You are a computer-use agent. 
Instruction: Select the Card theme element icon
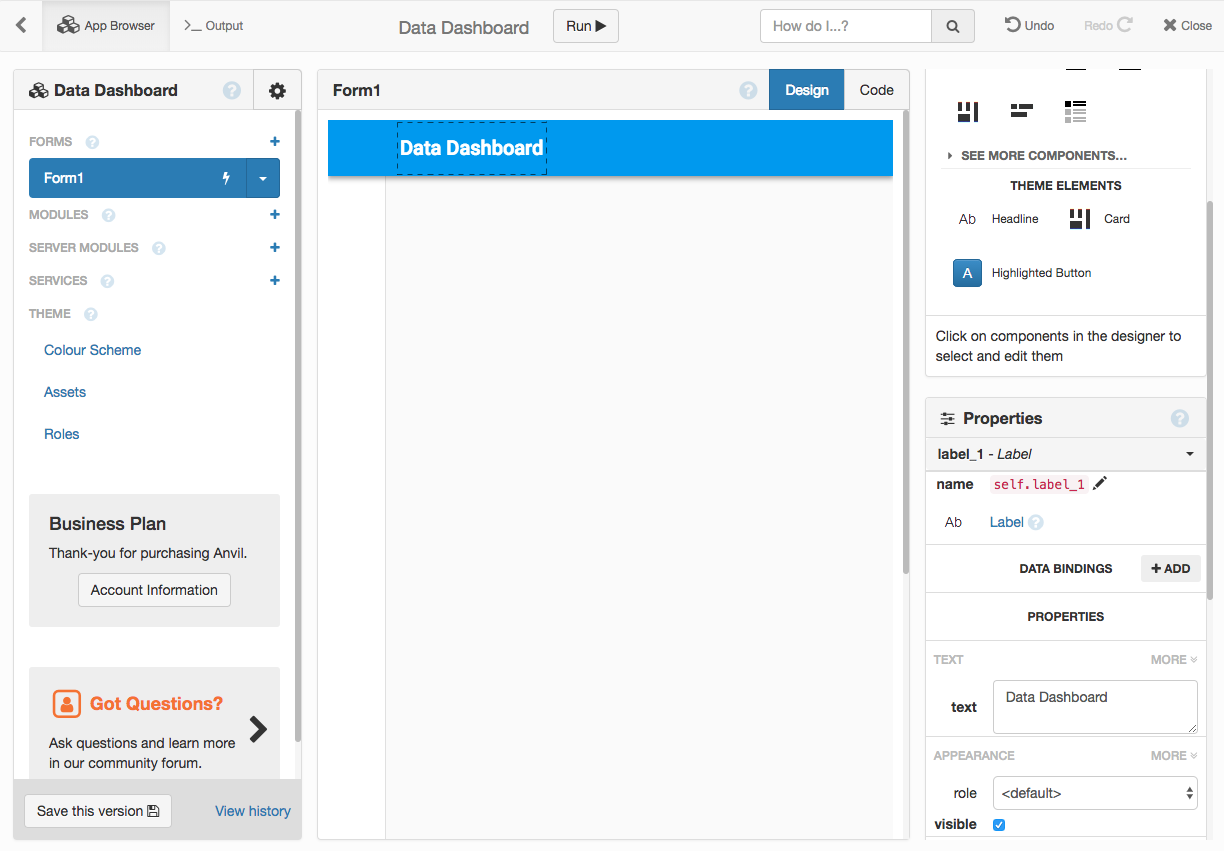click(x=1080, y=219)
